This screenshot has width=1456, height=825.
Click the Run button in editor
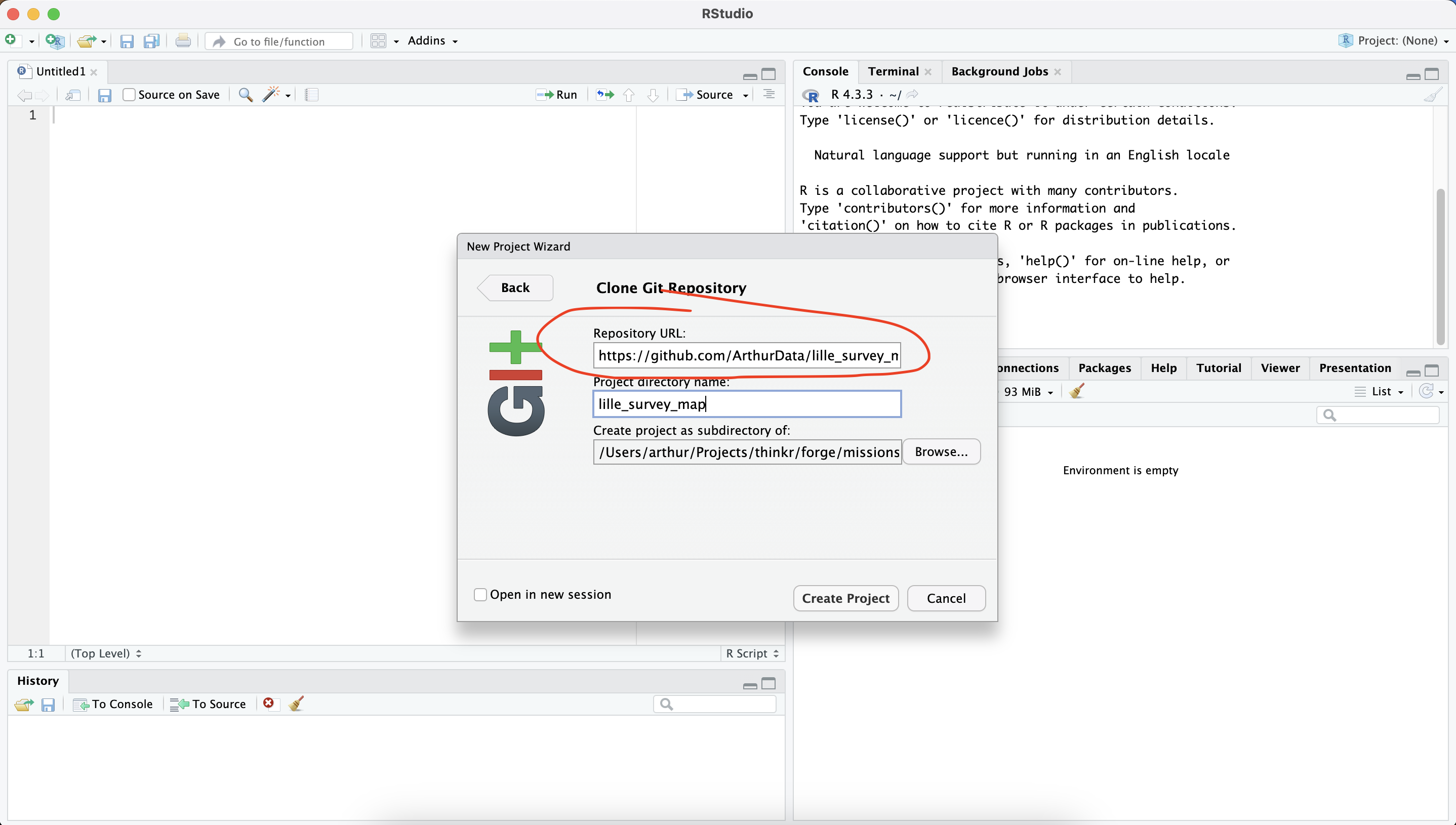556,95
